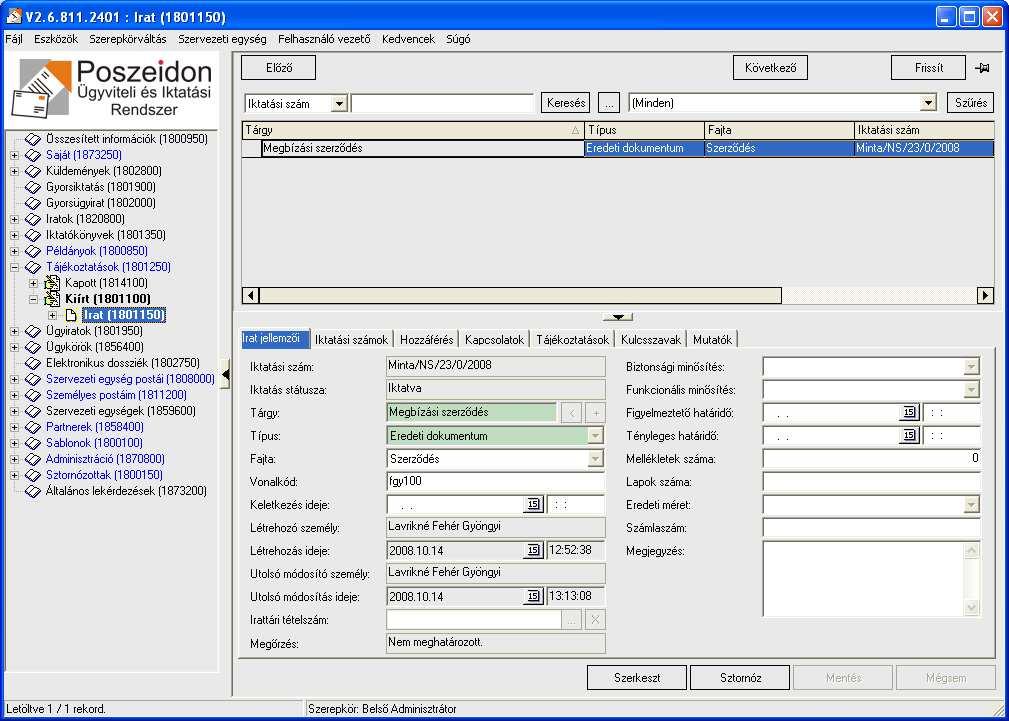Click the Iratok node icon
The image size is (1009, 721).
[x=33, y=219]
